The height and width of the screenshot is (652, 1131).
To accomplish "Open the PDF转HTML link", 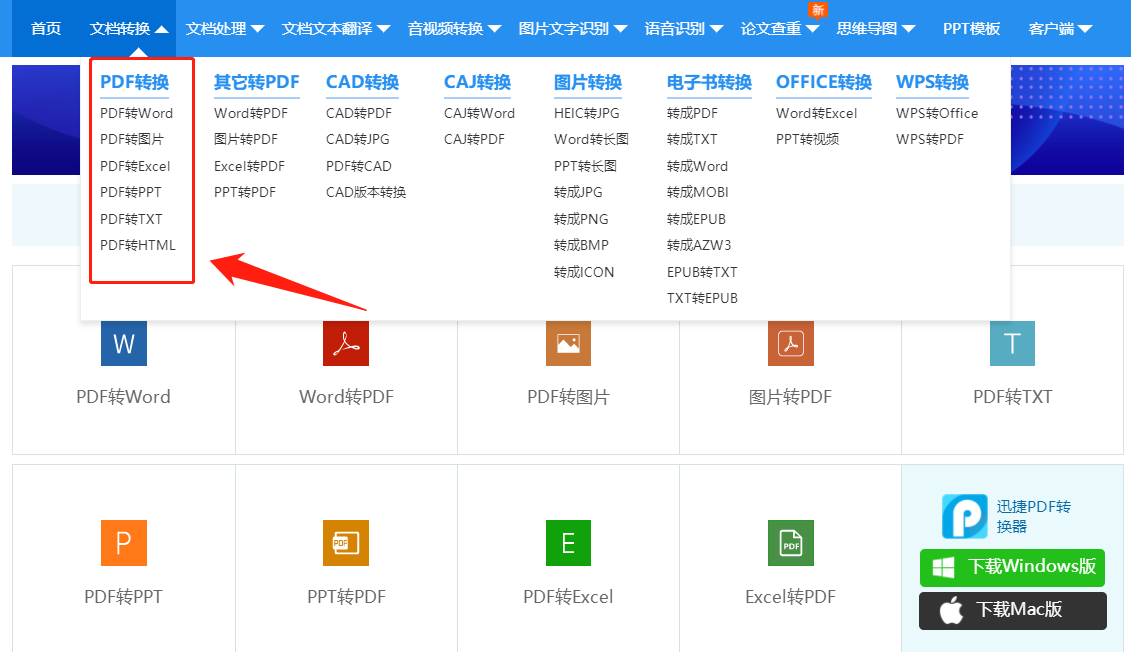I will pyautogui.click(x=137, y=245).
